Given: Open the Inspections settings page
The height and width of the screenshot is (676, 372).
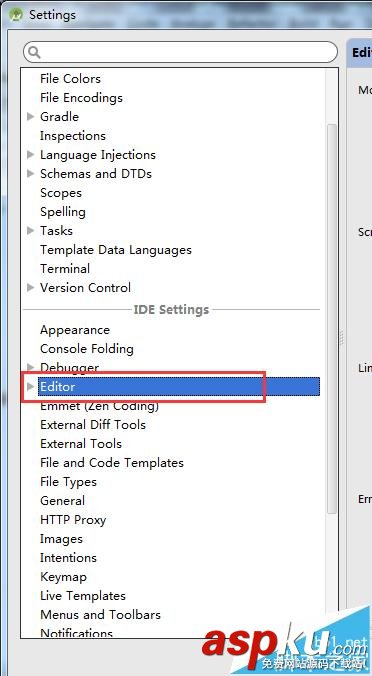Looking at the screenshot, I should point(73,135).
